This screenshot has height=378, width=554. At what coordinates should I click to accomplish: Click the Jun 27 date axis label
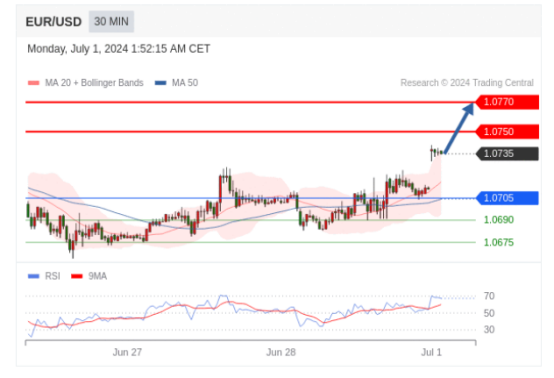(127, 352)
